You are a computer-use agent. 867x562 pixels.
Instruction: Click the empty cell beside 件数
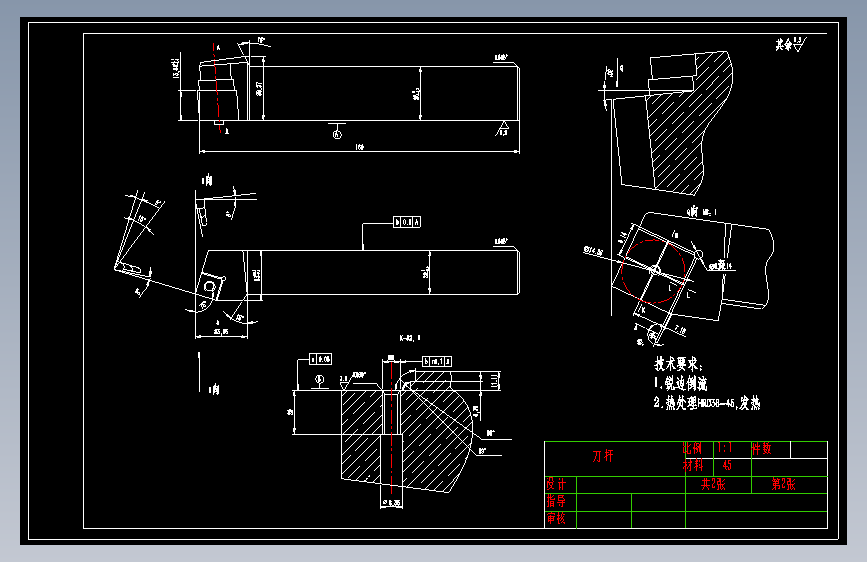[809, 449]
